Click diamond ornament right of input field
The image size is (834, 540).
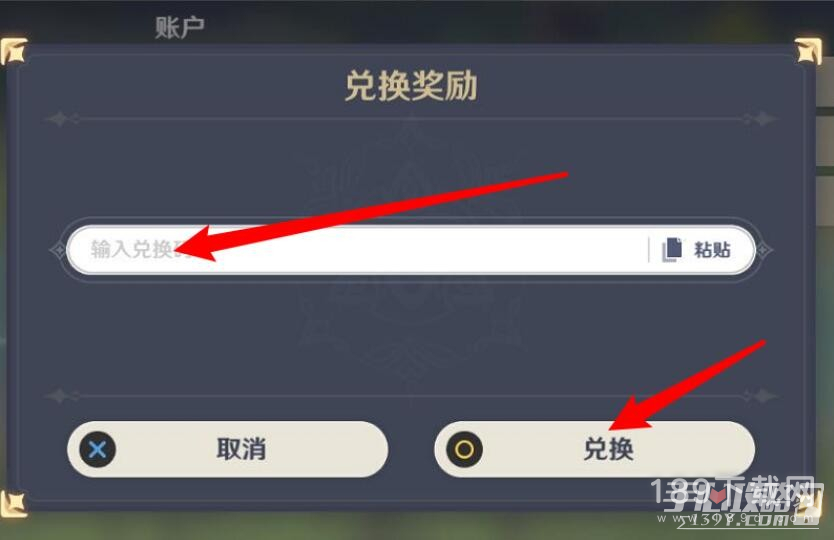pos(764,250)
